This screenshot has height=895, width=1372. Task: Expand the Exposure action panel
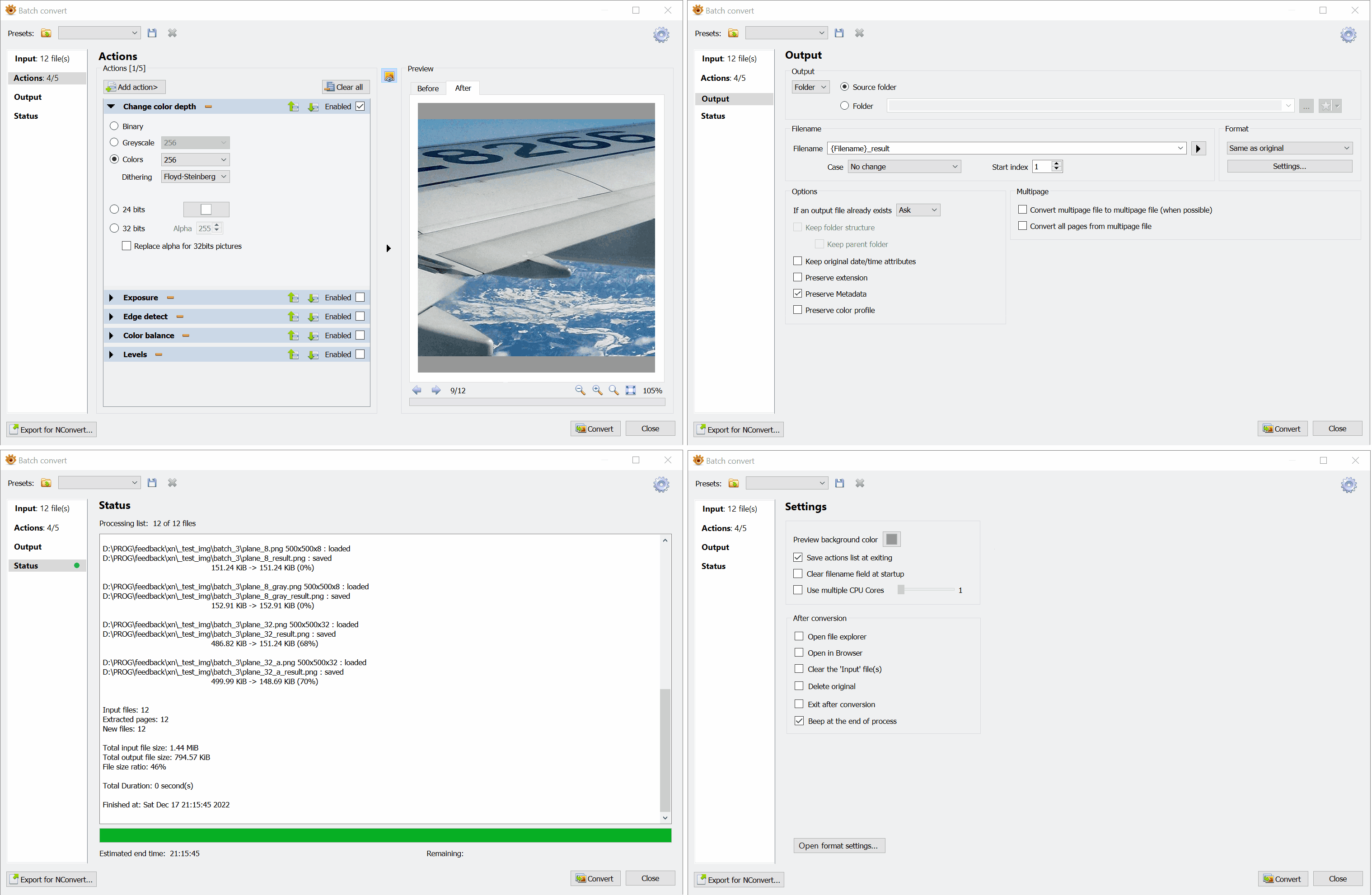(111, 298)
